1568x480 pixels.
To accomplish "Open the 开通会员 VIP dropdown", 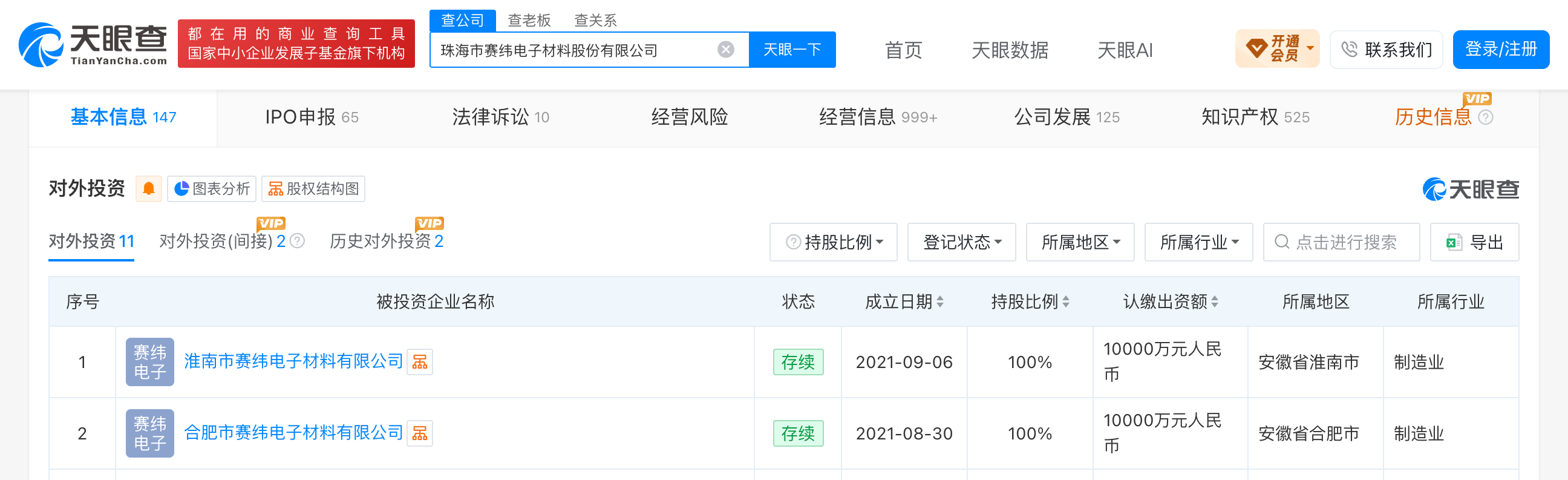I will [x=1277, y=49].
